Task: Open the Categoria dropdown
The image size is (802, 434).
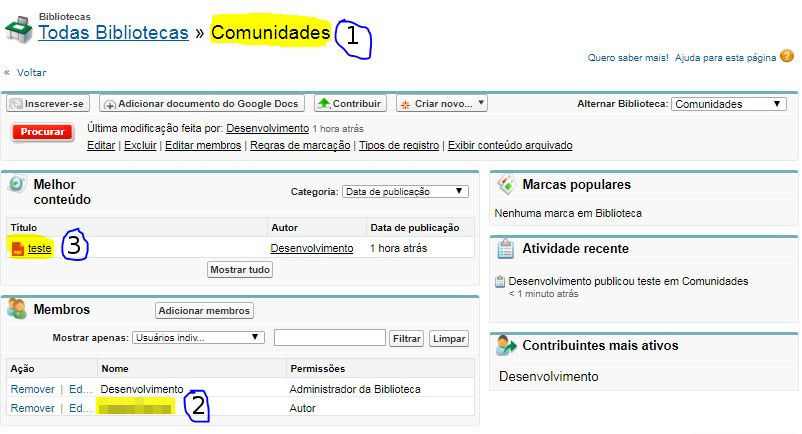Action: tap(405, 192)
